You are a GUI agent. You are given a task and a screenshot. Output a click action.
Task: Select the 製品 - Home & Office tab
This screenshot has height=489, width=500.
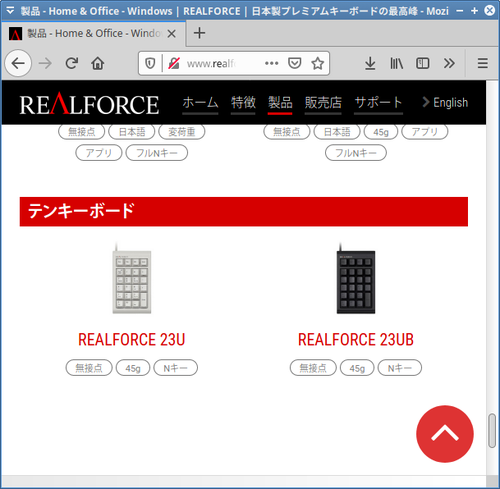pyautogui.click(x=93, y=33)
